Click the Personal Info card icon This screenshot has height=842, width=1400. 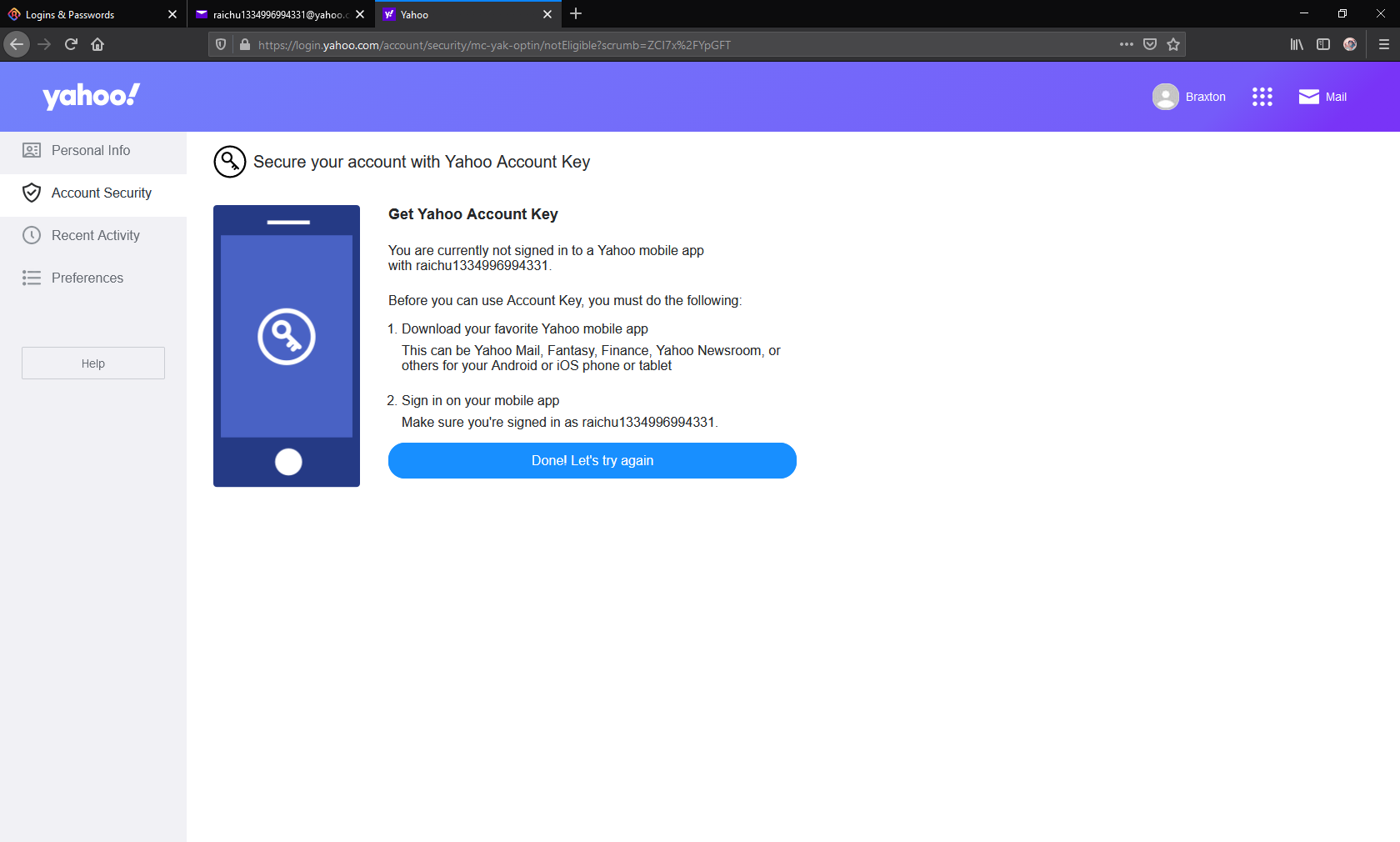(32, 150)
